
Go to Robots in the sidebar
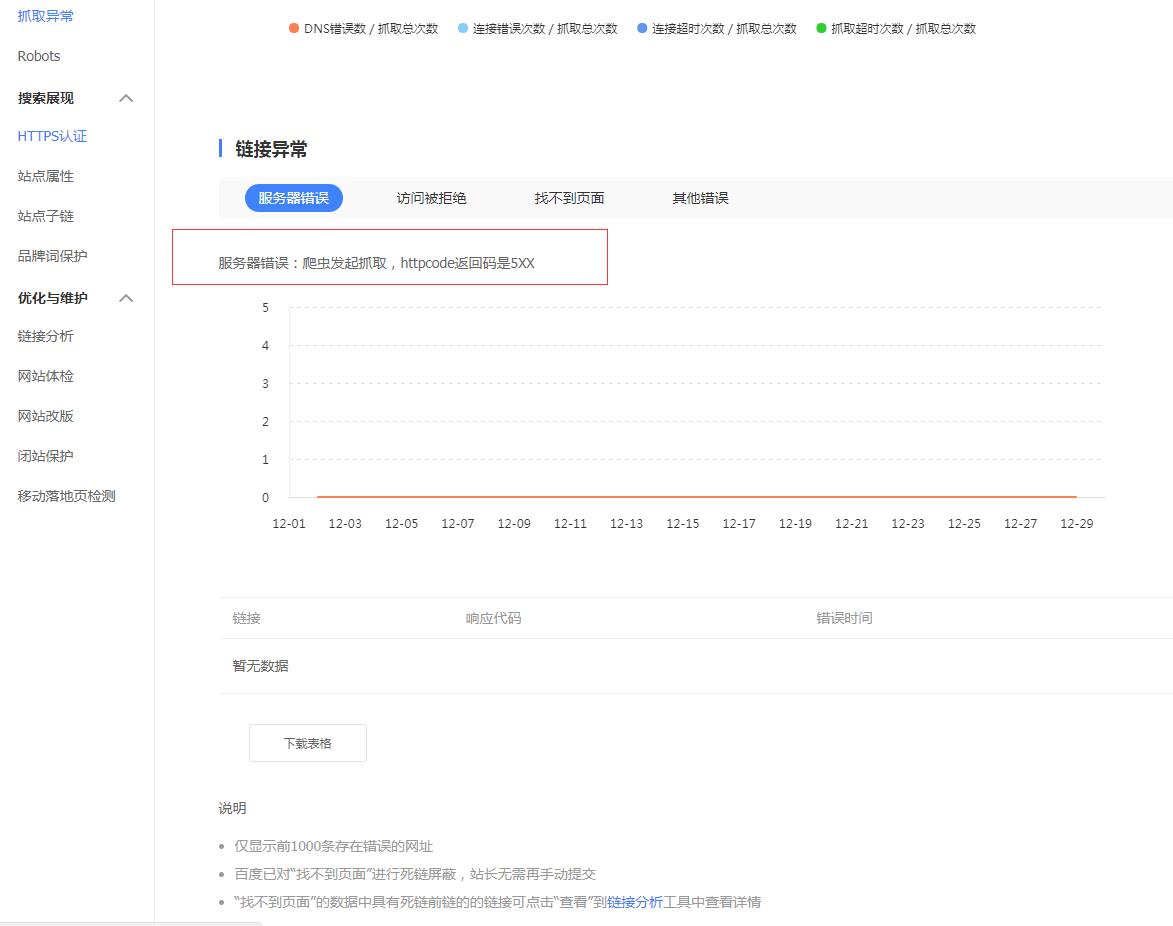point(39,56)
